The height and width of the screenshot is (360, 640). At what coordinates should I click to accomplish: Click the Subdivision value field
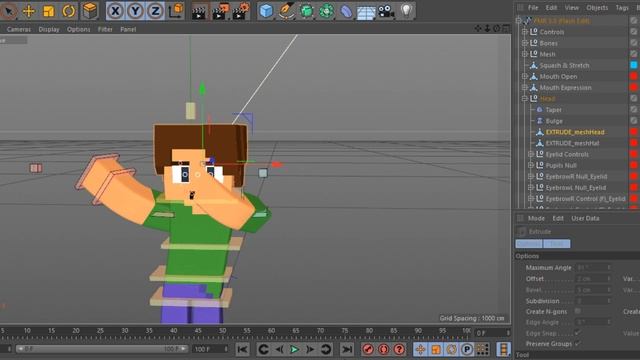(593, 301)
